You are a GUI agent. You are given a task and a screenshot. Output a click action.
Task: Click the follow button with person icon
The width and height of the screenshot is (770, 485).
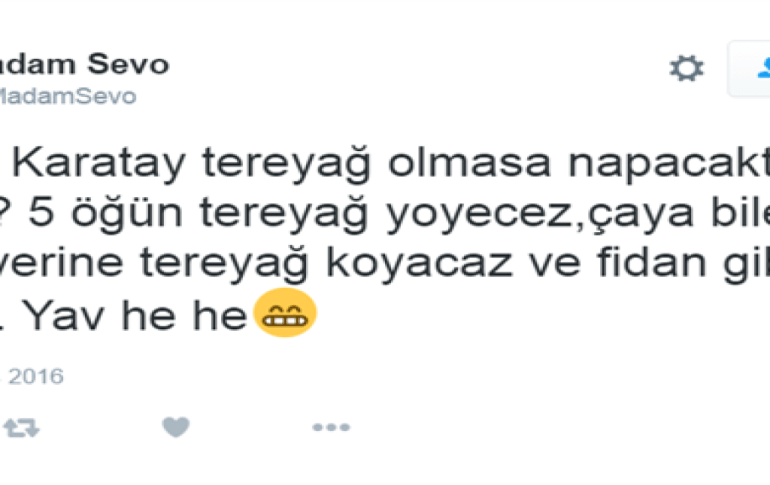(x=749, y=69)
